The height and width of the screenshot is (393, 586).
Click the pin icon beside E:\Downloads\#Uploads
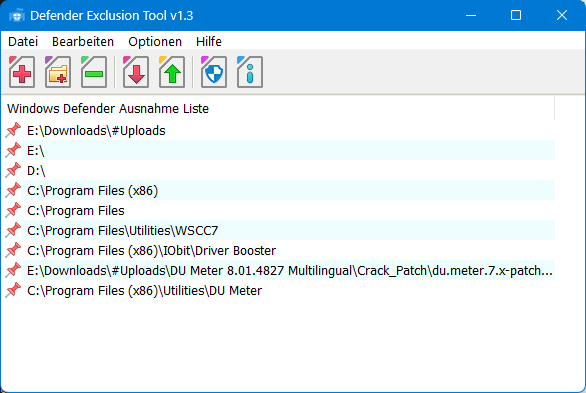13,130
